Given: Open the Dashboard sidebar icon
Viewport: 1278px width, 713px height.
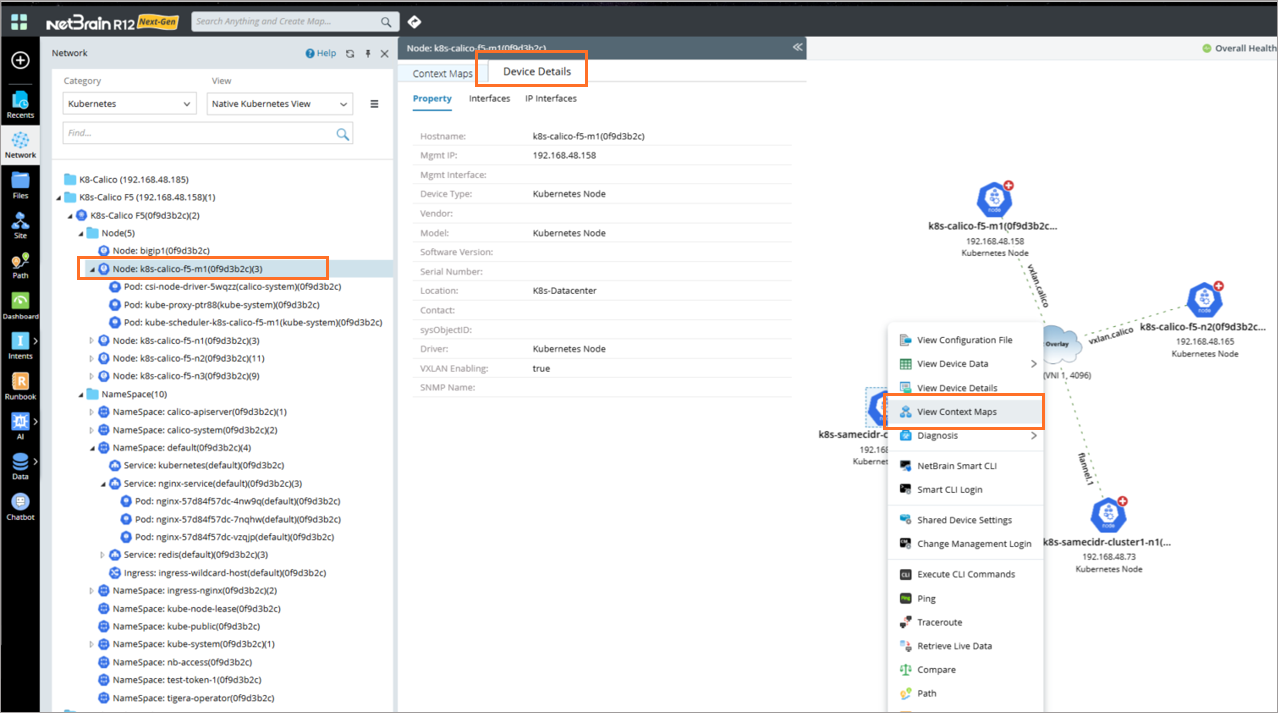Looking at the screenshot, I should (x=20, y=304).
